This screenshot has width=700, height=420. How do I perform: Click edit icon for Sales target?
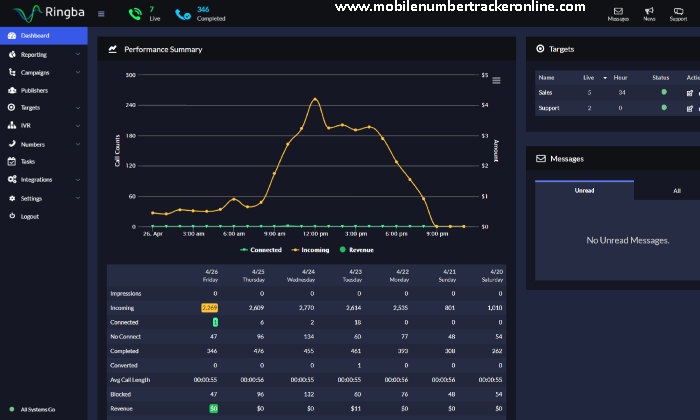689,92
